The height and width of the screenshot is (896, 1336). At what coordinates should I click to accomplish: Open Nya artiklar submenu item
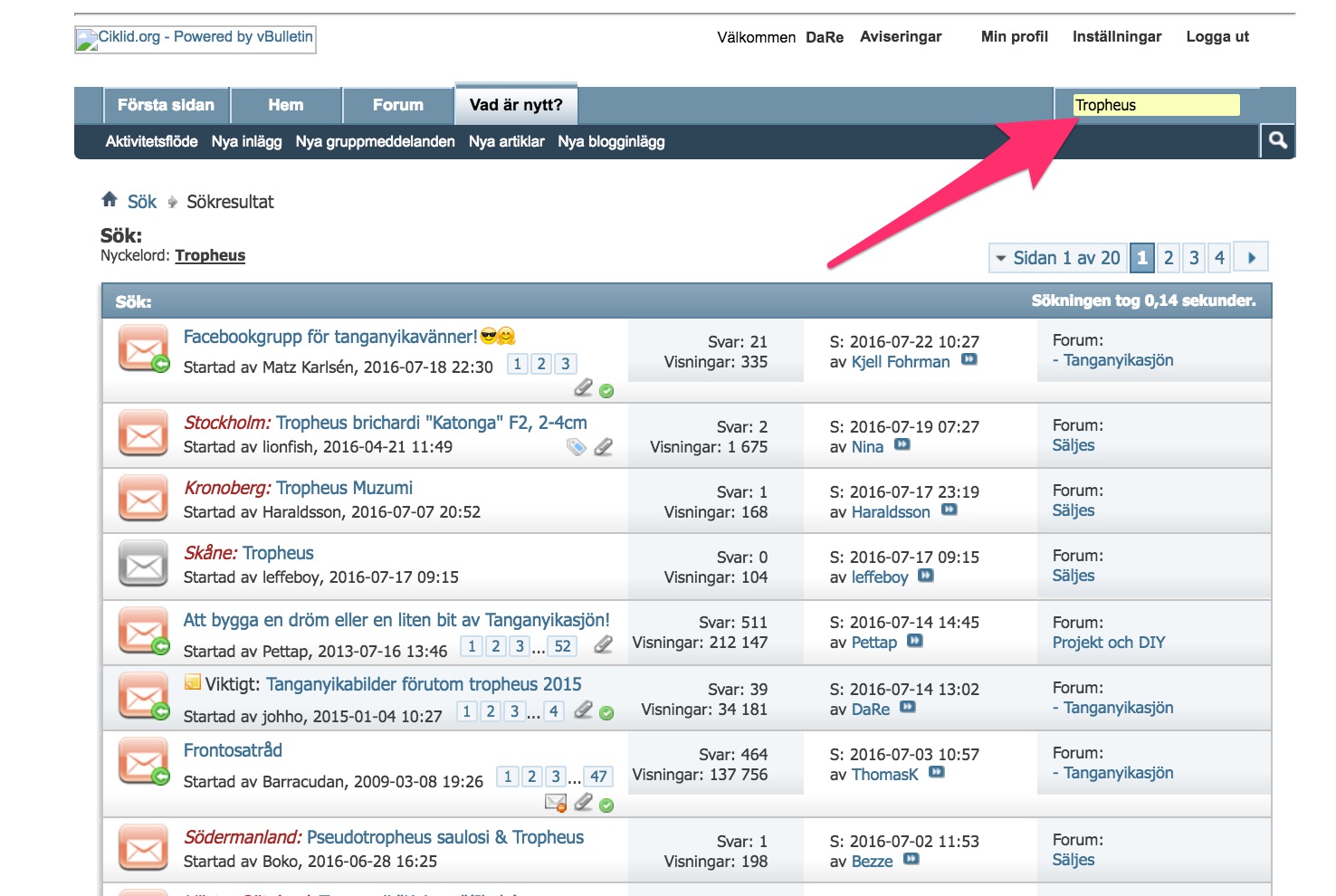click(506, 141)
